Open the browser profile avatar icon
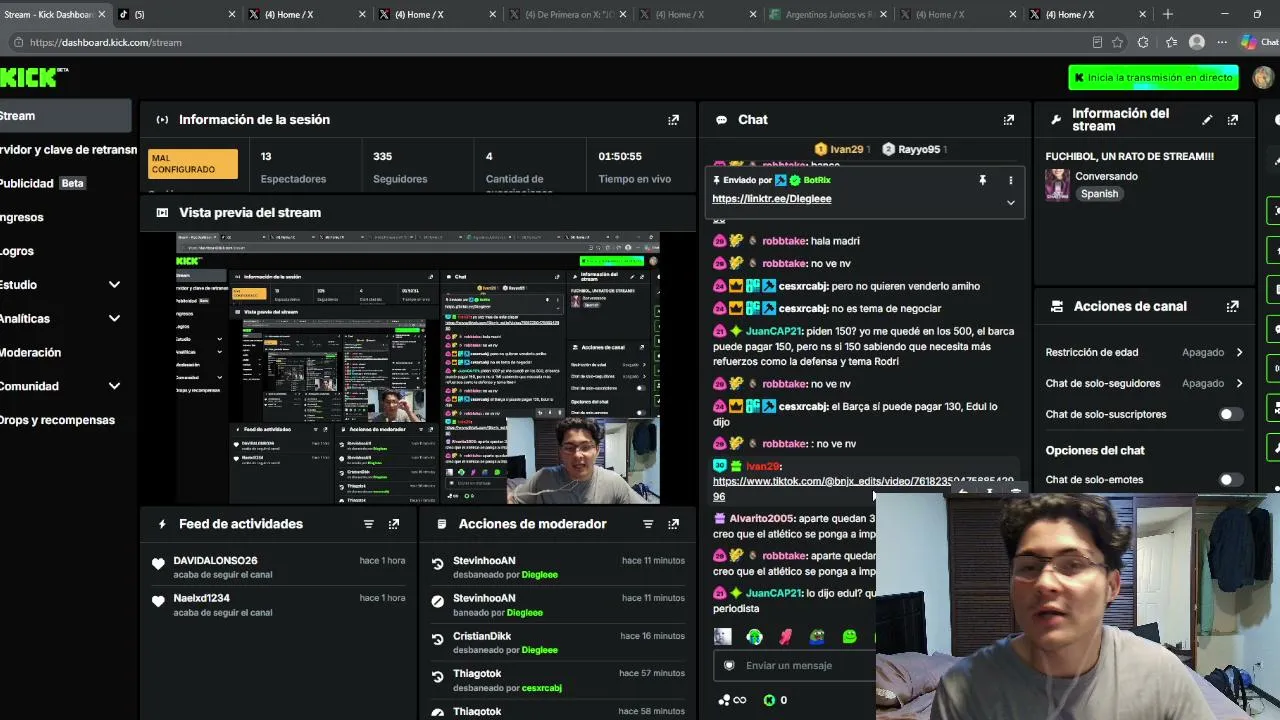This screenshot has height=720, width=1280. point(1196,43)
